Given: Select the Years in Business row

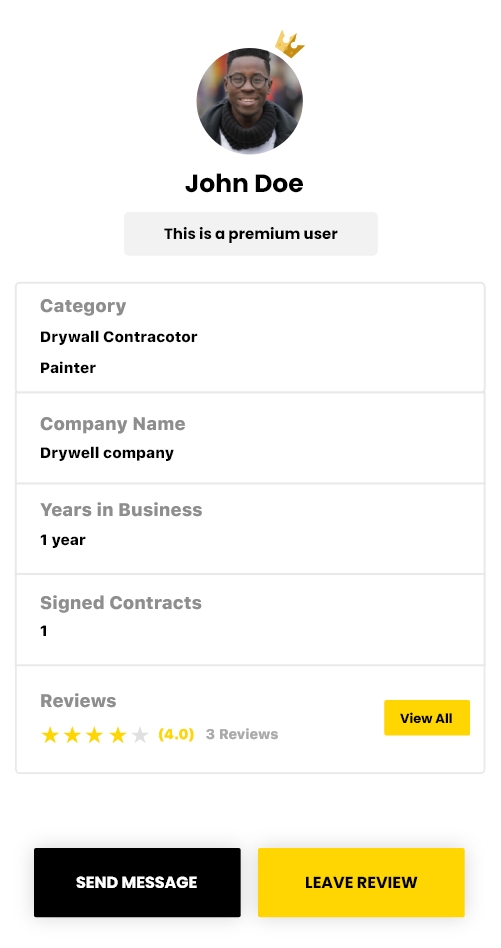Looking at the screenshot, I should click(x=250, y=528).
